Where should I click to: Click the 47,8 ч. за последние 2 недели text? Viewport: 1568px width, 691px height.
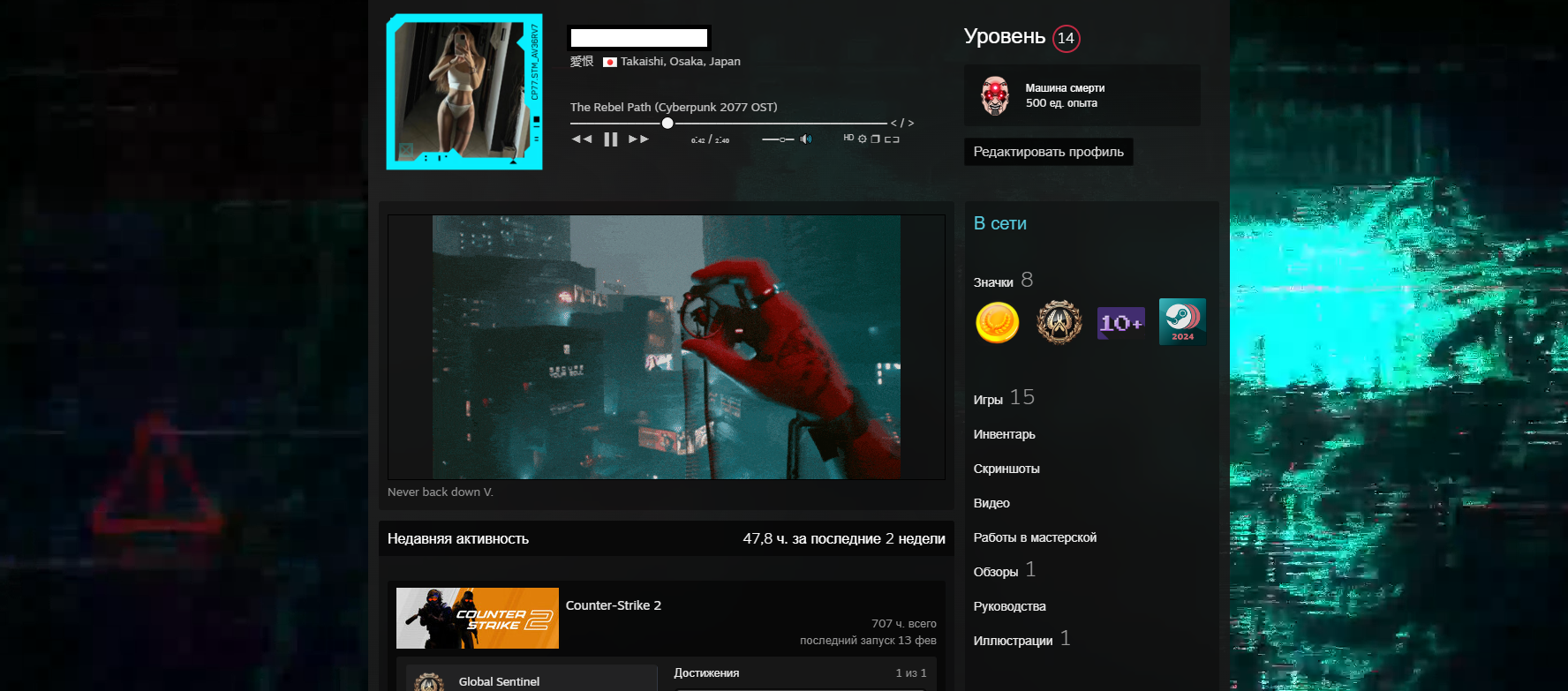tap(844, 538)
